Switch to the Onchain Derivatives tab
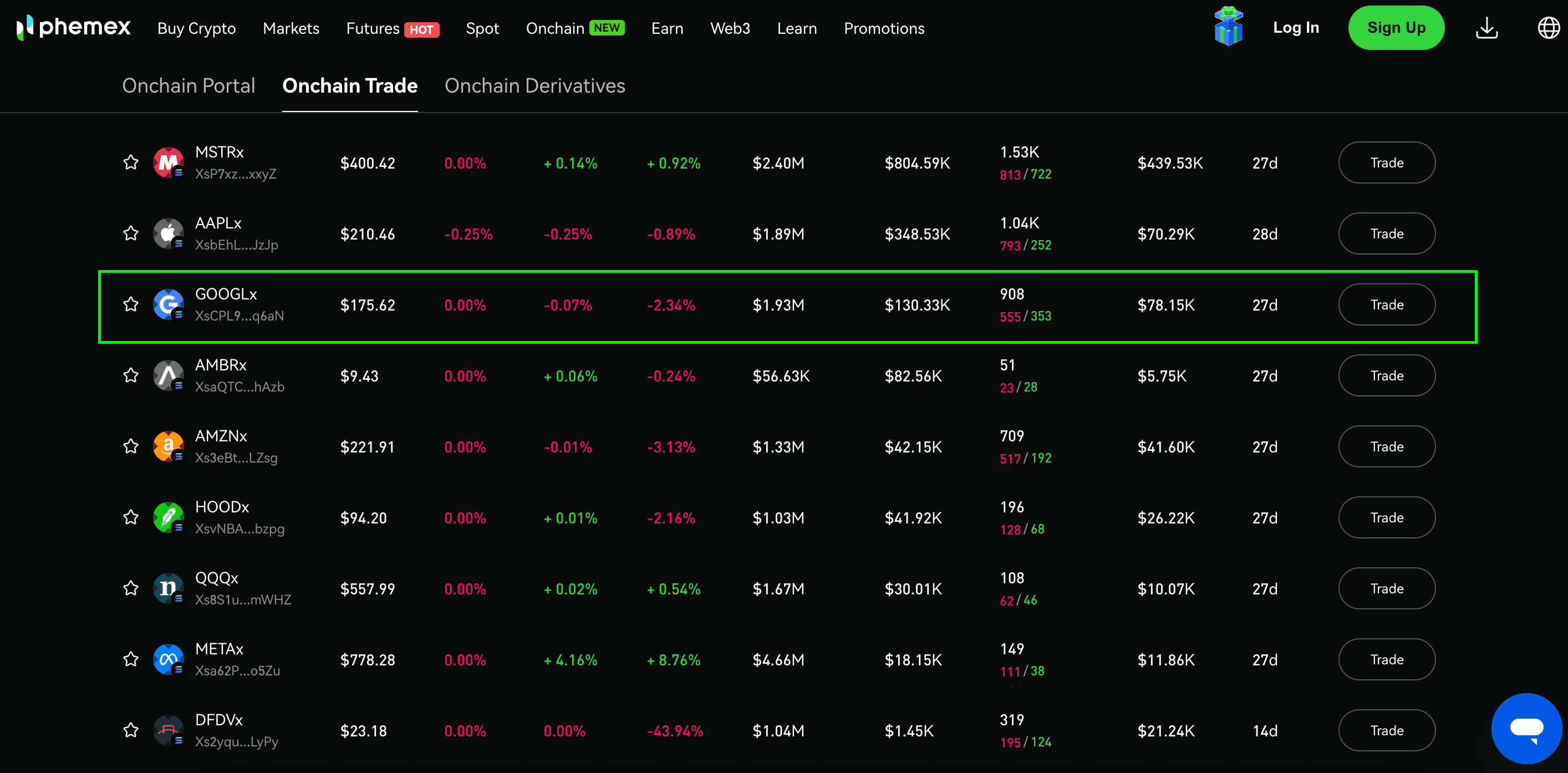Viewport: 1568px width, 773px height. [x=535, y=86]
